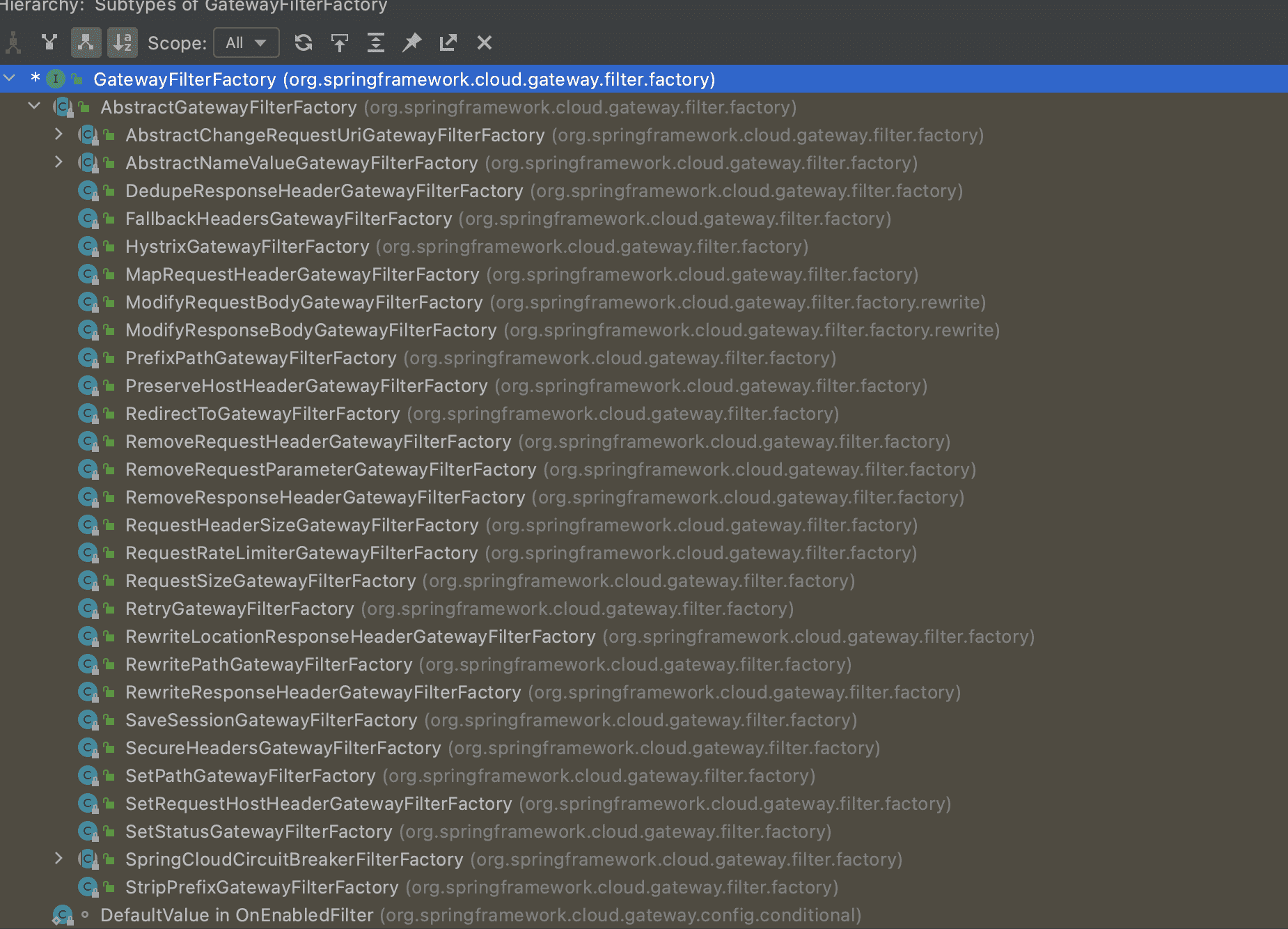Collapse the AbstractGatewayFilterFactory node

point(34,107)
